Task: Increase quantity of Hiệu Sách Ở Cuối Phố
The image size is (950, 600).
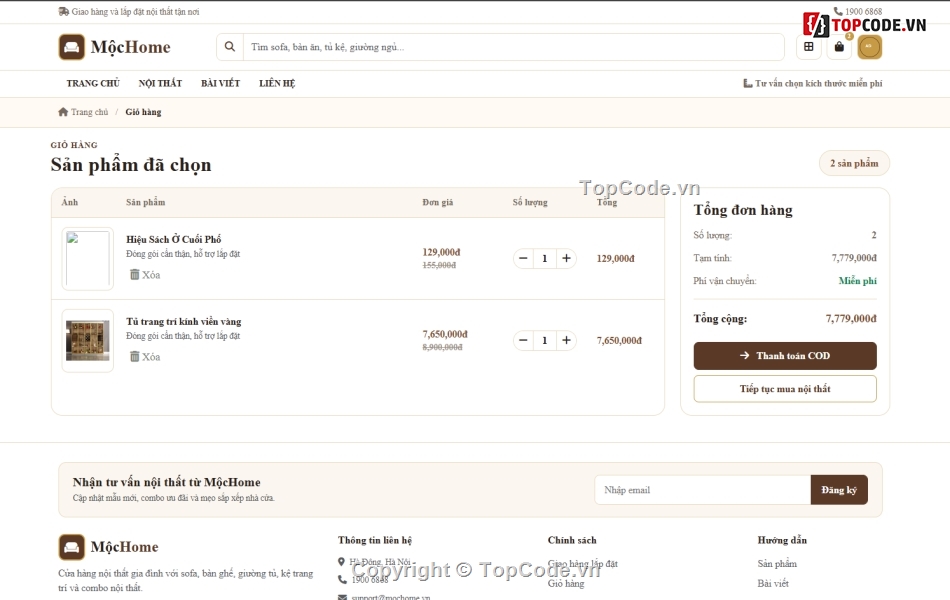Action: coord(566,258)
